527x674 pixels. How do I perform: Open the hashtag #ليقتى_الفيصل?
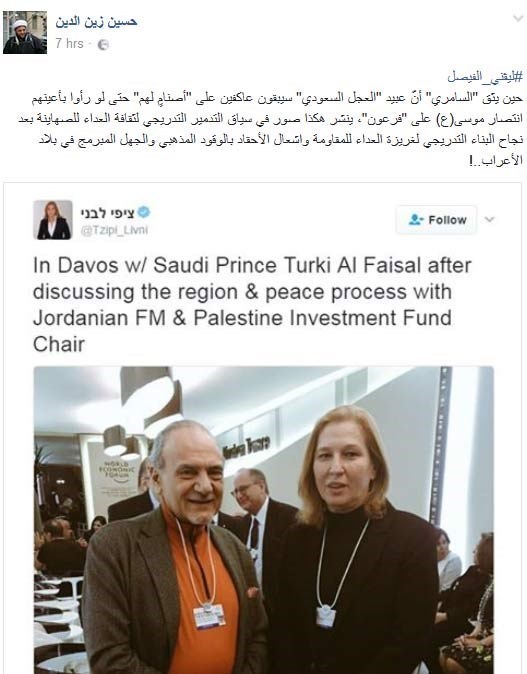coord(485,77)
